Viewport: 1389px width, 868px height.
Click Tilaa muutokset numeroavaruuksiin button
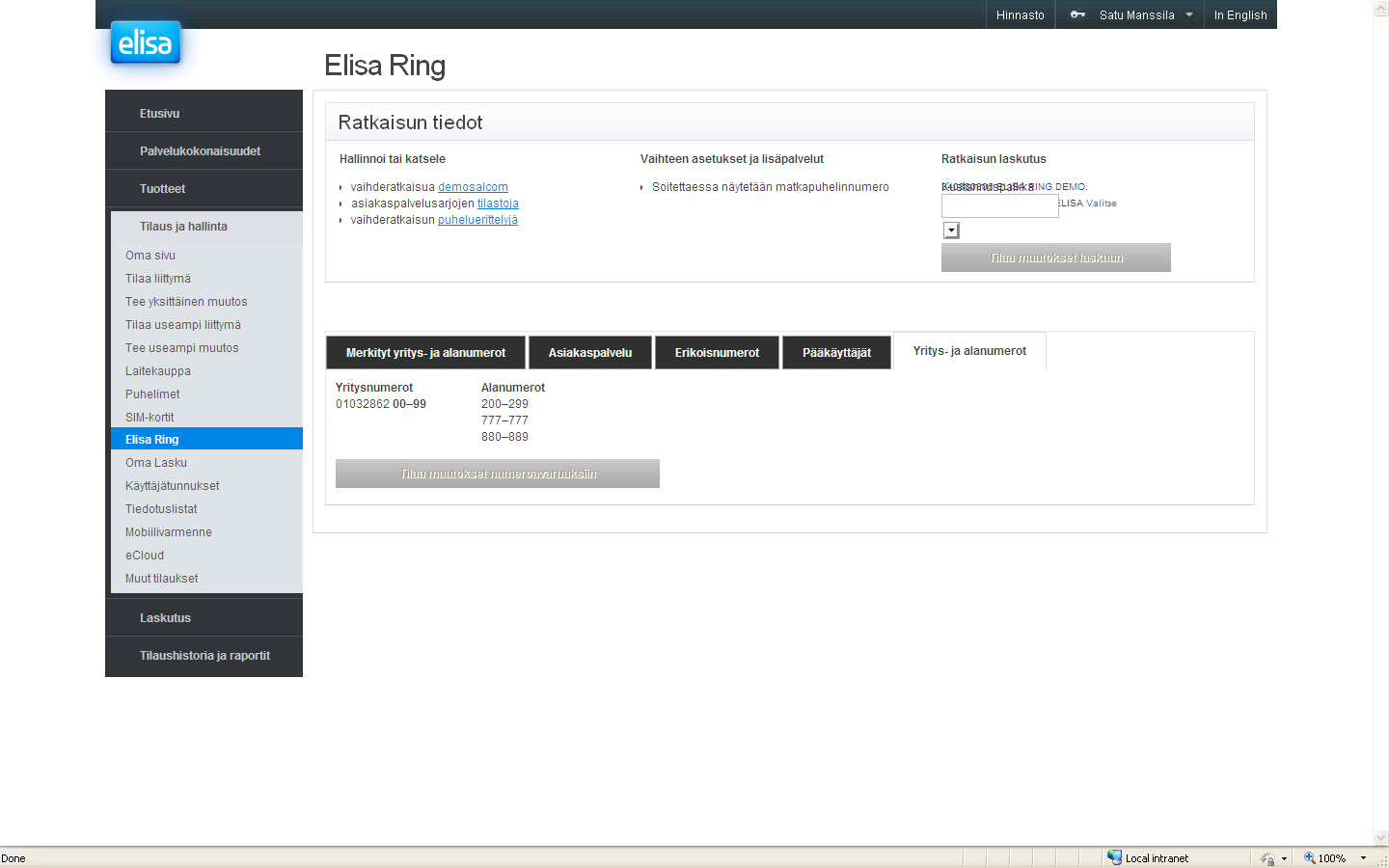coord(498,474)
